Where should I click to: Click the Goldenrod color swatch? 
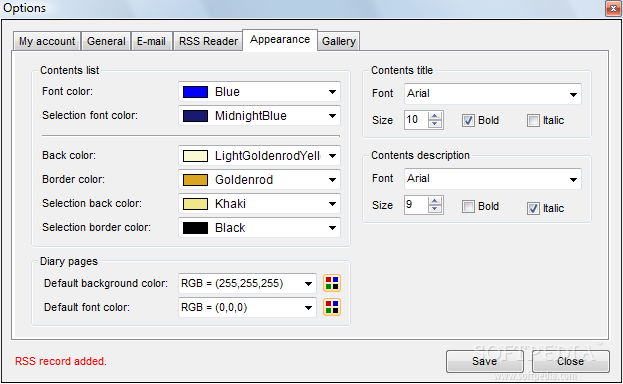click(195, 180)
